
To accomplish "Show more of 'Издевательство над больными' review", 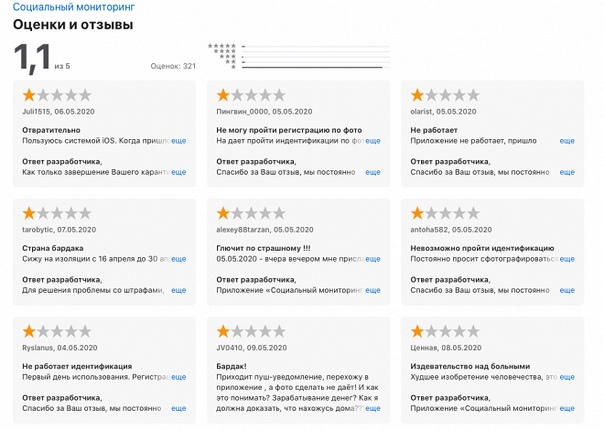I will [x=567, y=377].
